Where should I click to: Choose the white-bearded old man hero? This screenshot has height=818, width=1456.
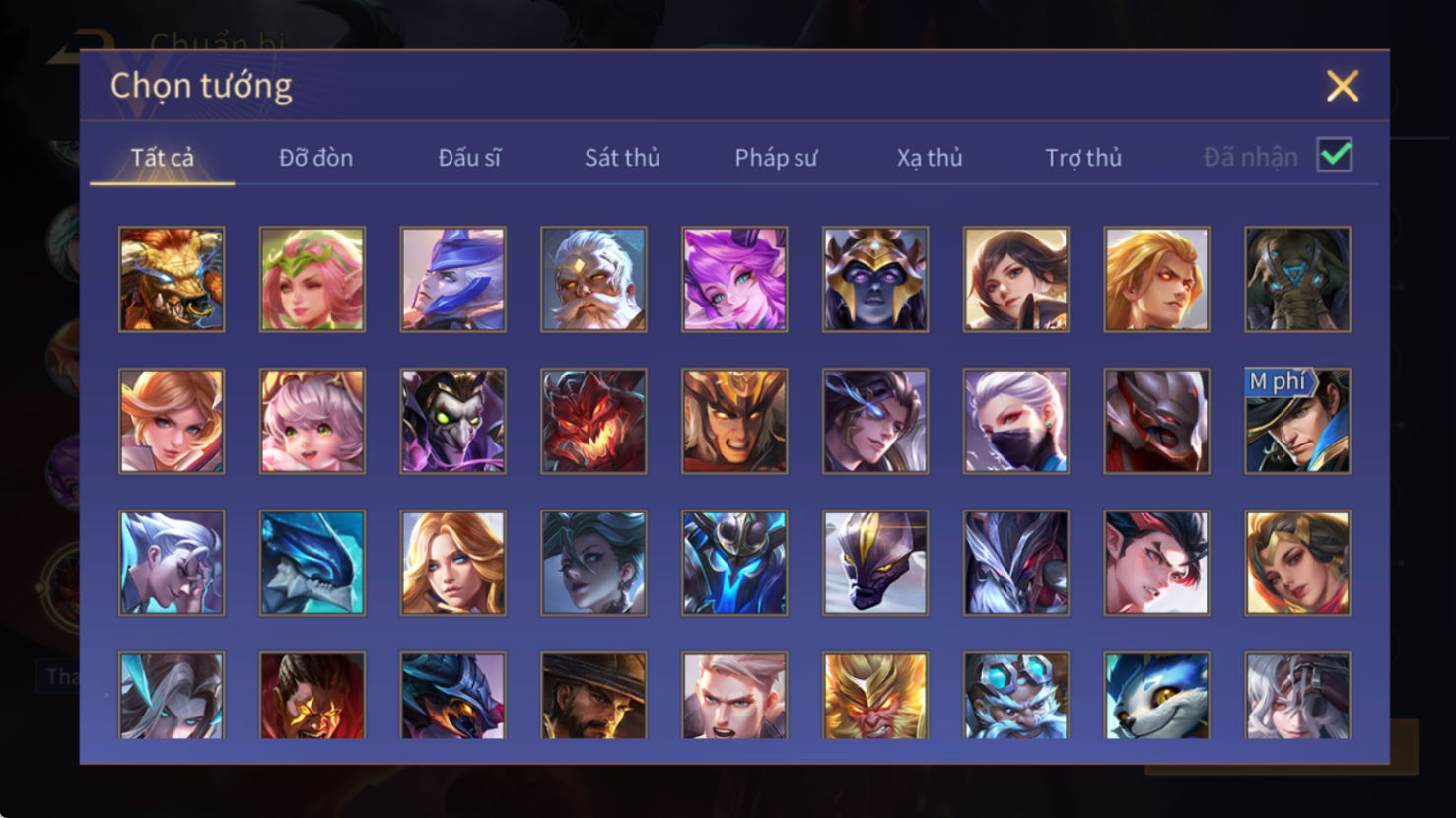pos(593,279)
